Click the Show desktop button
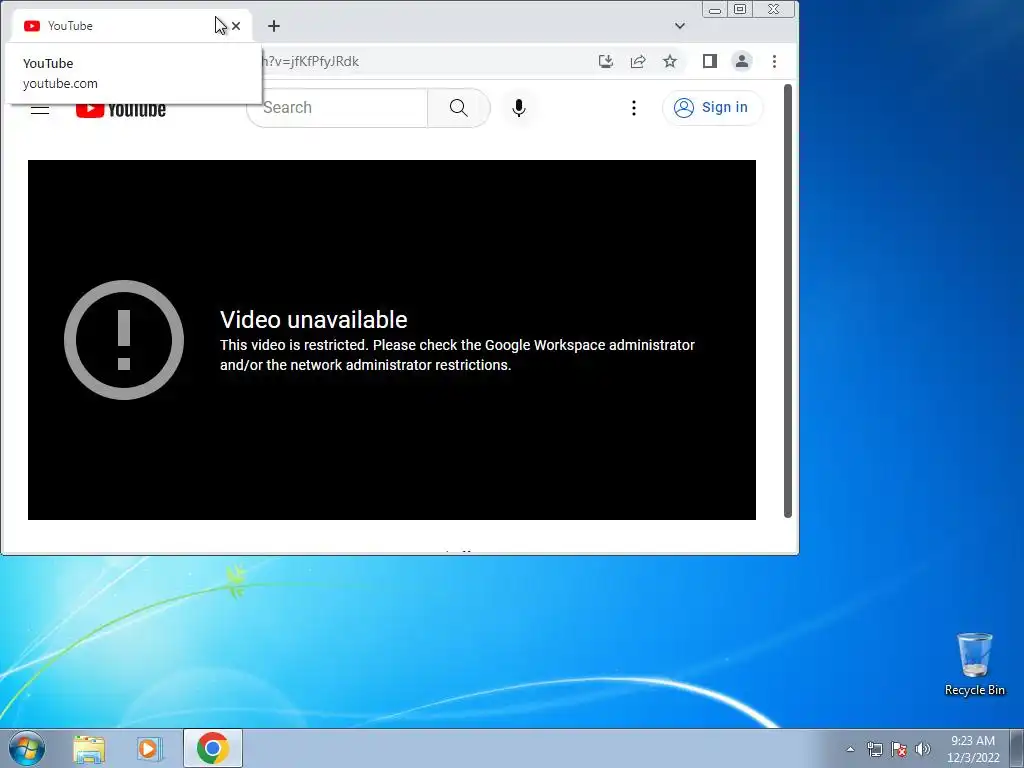The image size is (1024, 768). tap(1017, 748)
